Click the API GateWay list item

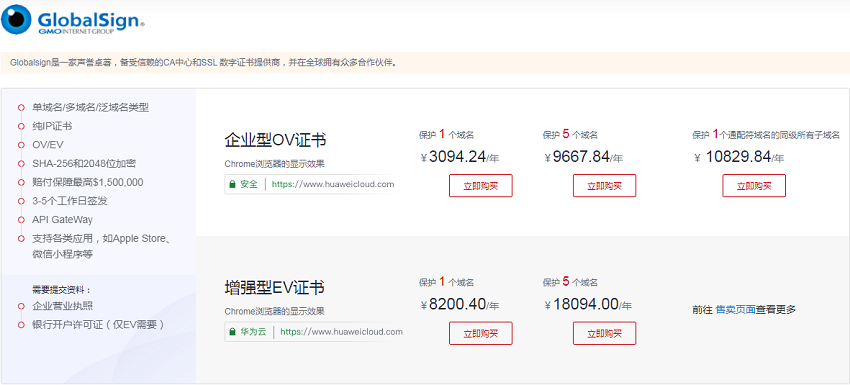tap(62, 220)
